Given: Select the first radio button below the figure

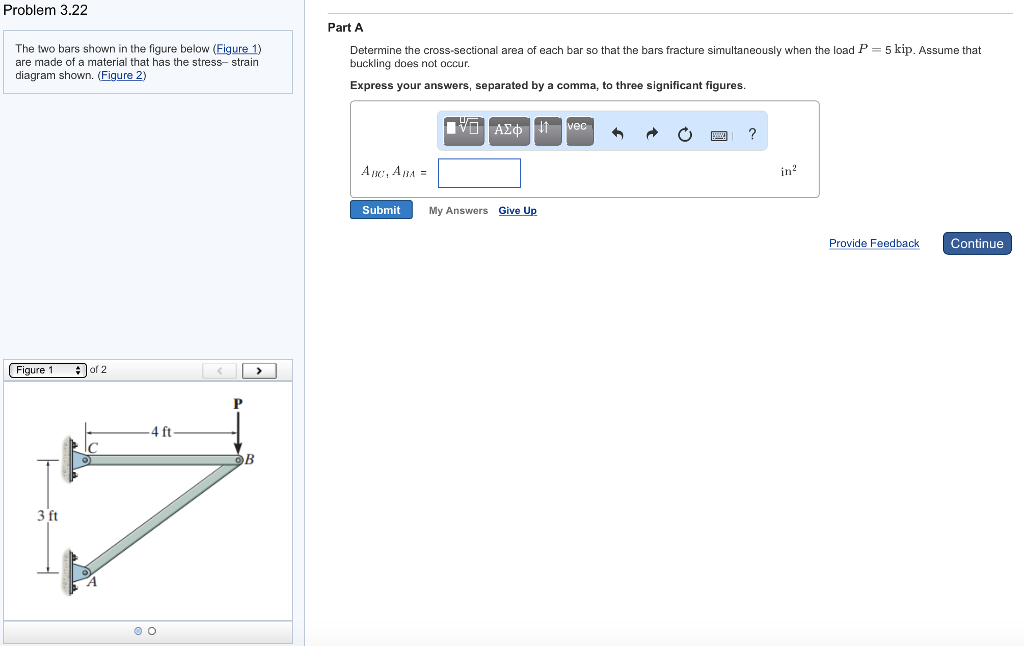Looking at the screenshot, I should point(138,631).
